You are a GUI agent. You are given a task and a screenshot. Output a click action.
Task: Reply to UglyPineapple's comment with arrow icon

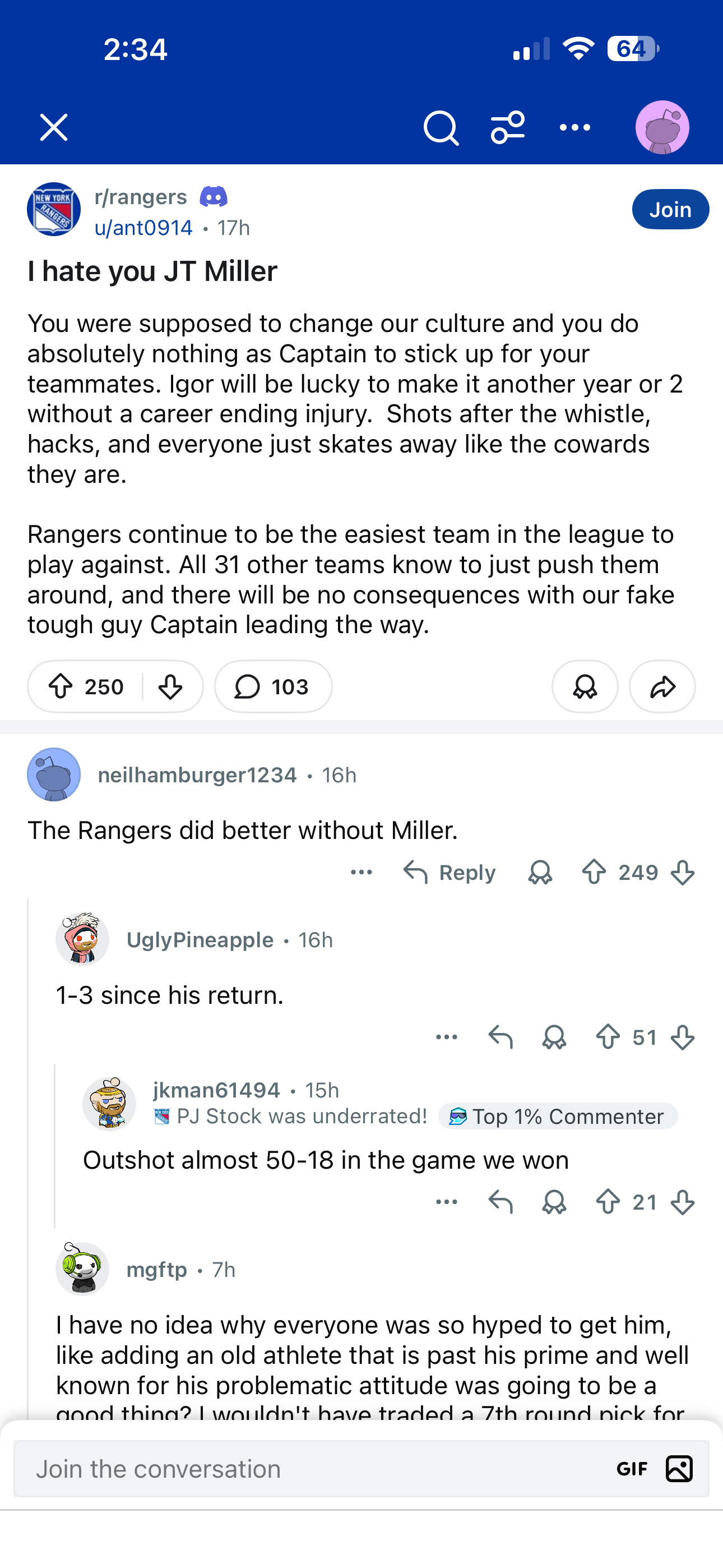click(x=500, y=1037)
